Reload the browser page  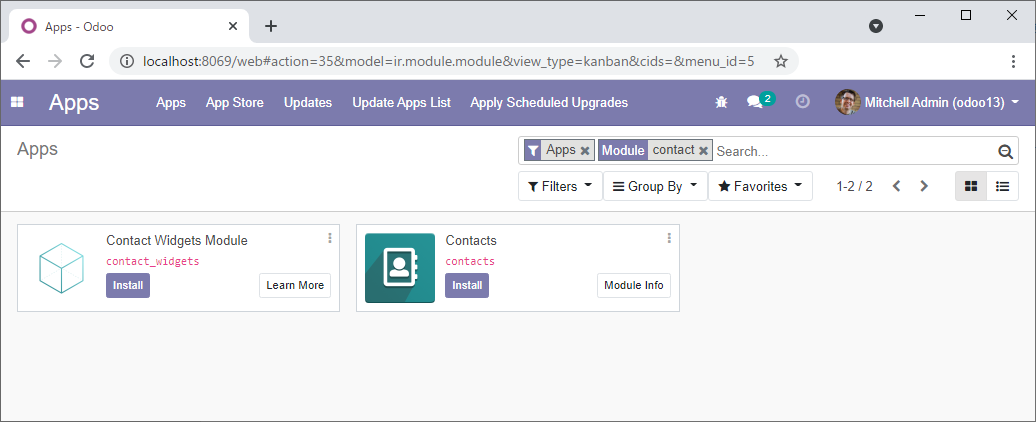click(87, 61)
